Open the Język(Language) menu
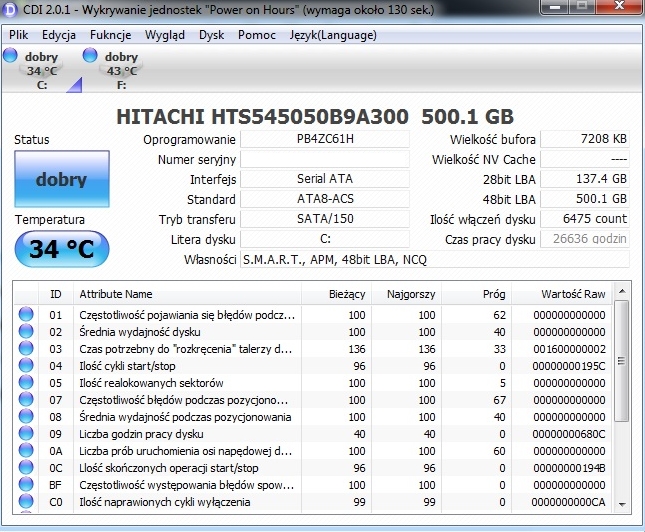The height and width of the screenshot is (532, 645). coord(333,35)
